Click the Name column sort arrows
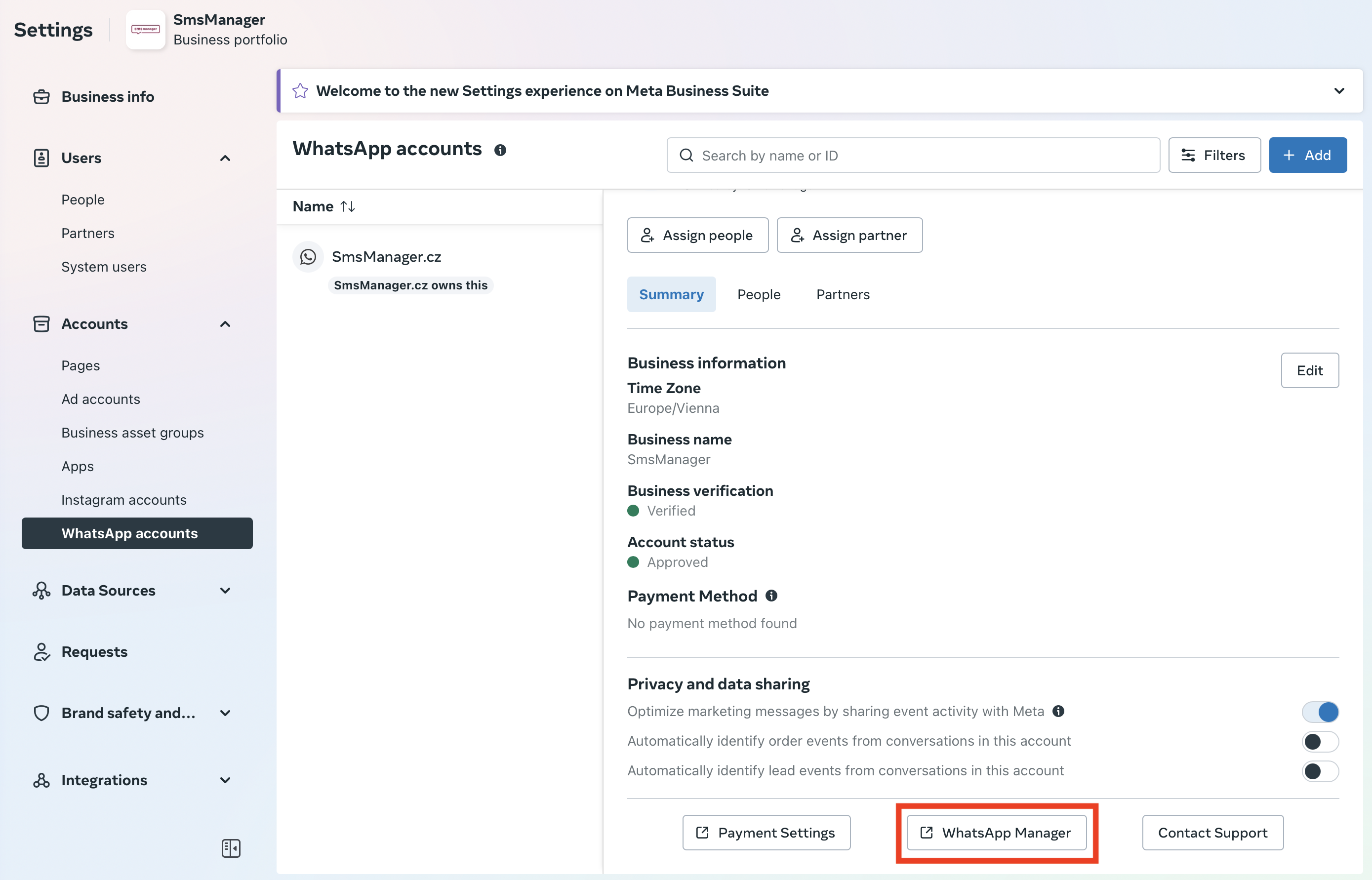The width and height of the screenshot is (1372, 880). 347,206
